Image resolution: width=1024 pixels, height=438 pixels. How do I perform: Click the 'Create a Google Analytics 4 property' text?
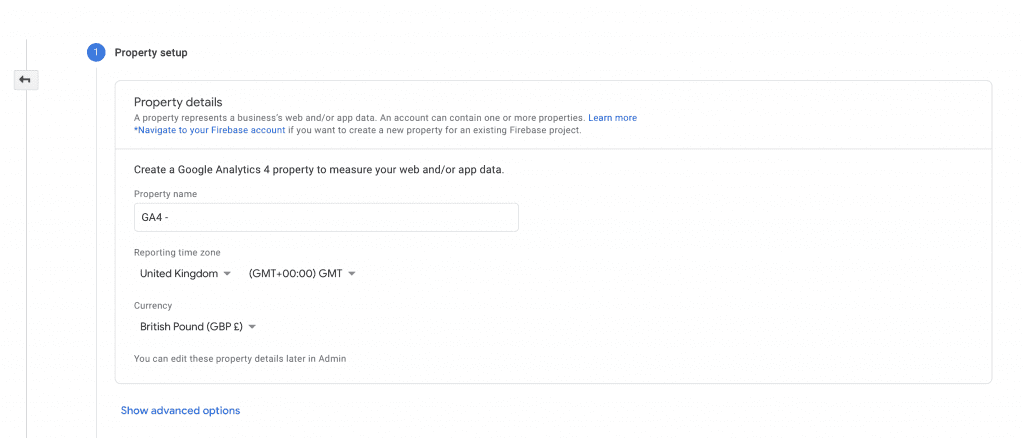pyautogui.click(x=318, y=170)
